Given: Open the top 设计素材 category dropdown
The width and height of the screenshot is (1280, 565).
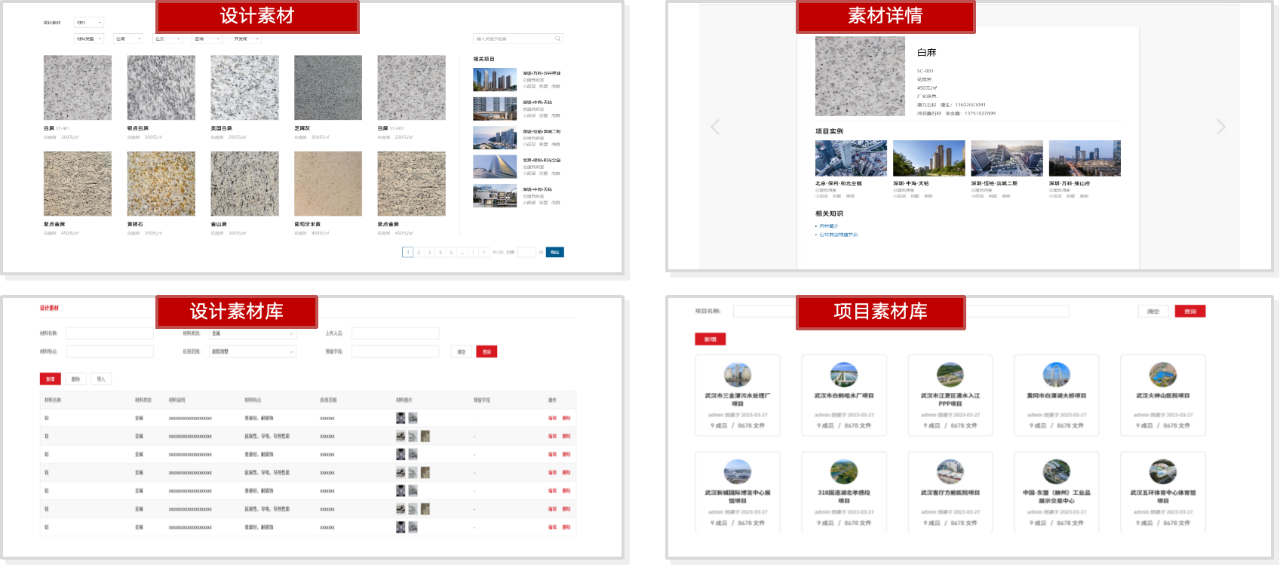Looking at the screenshot, I should coord(88,22).
